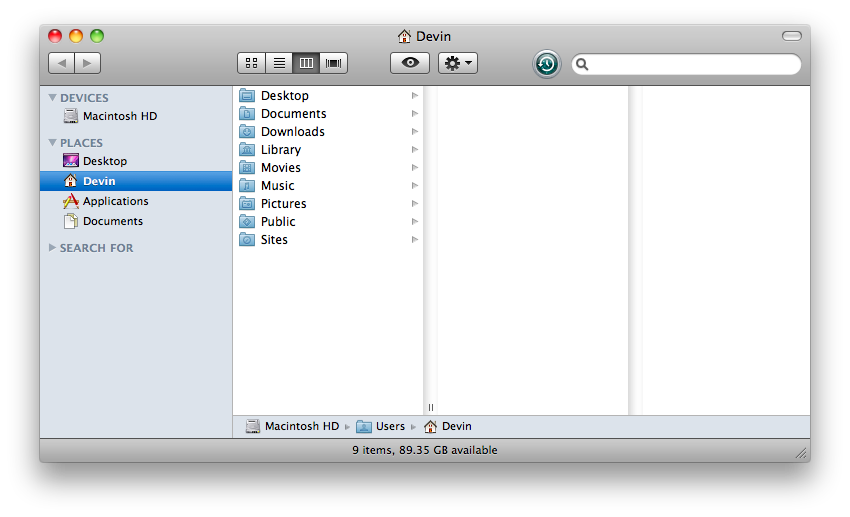The width and height of the screenshot is (850, 517).
Task: Hide the toolbar with the pill button
Action: [791, 36]
